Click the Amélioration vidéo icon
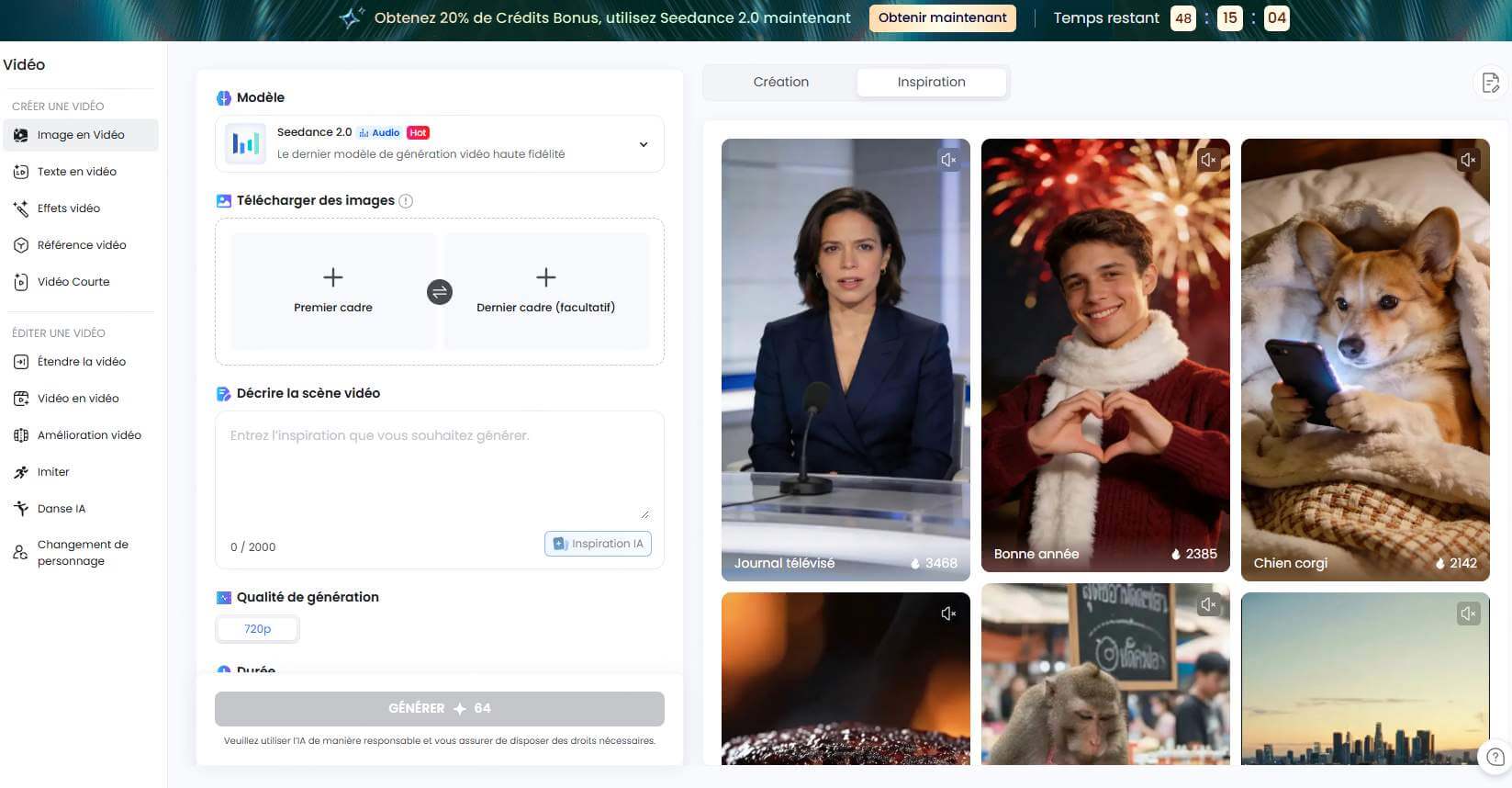 (21, 435)
